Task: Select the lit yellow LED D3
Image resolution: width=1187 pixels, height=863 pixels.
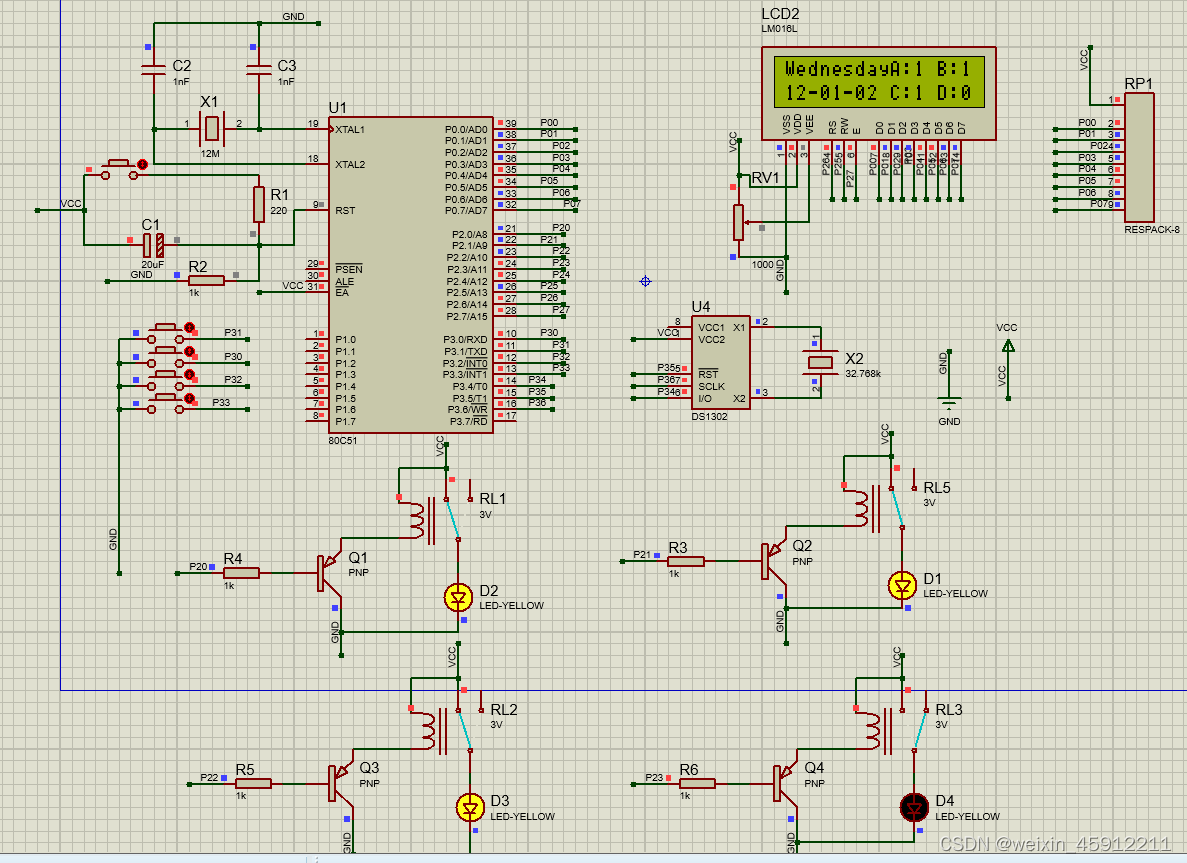Action: [470, 808]
